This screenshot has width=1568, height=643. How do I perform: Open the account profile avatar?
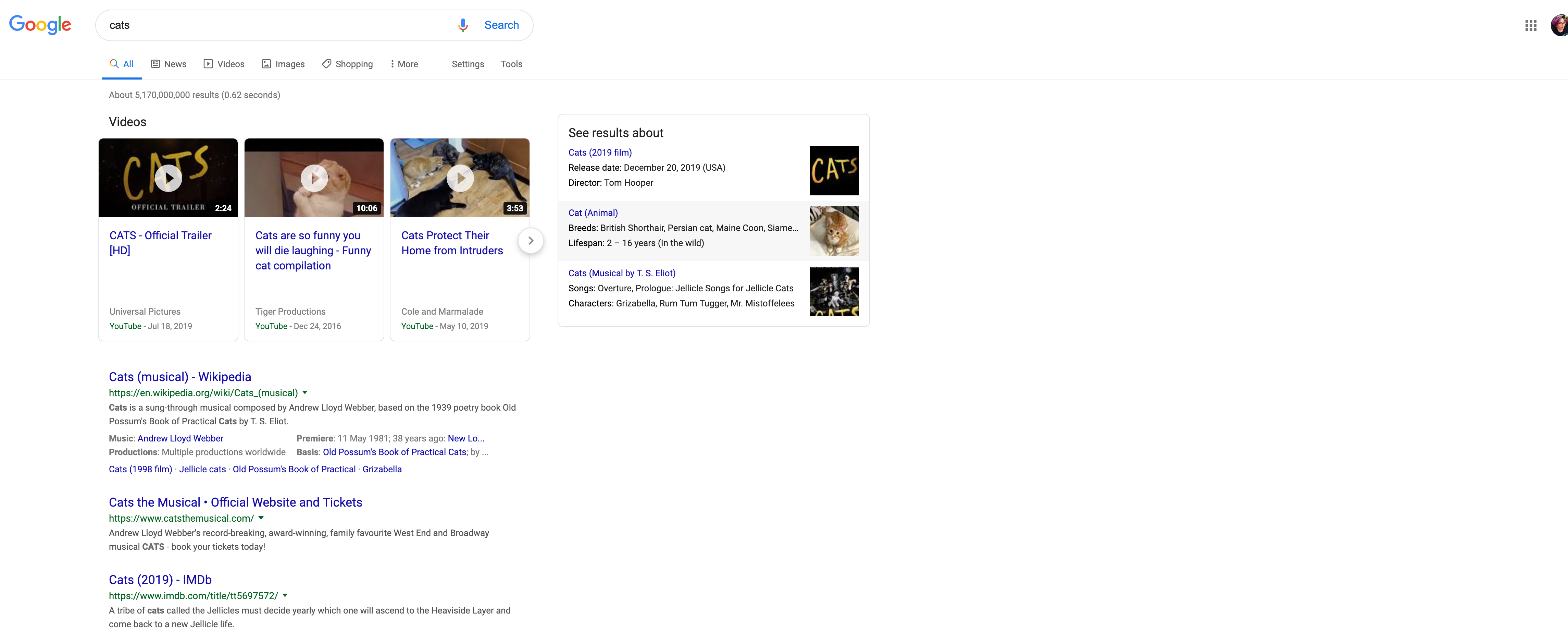(x=1559, y=25)
